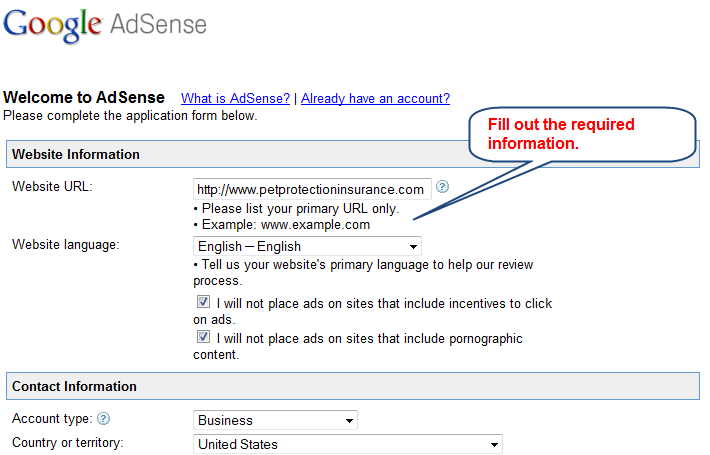
Task: Click the Website URL label text
Action: click(x=52, y=187)
